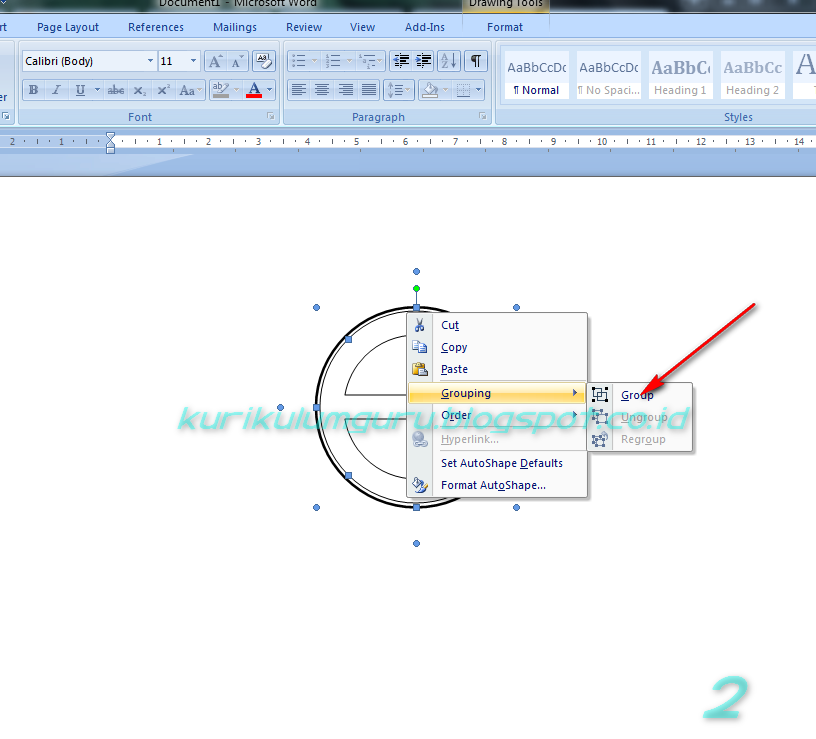
Task: Open the Calibri font family dropdown
Action: 150,60
